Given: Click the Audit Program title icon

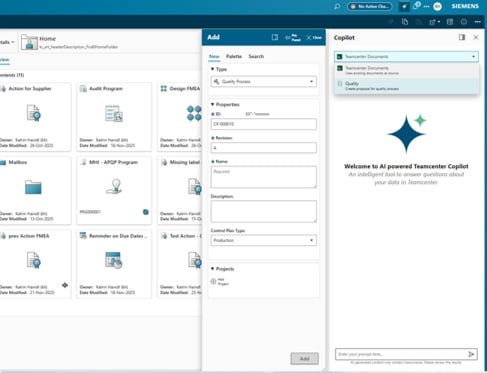Looking at the screenshot, I should coord(83,89).
